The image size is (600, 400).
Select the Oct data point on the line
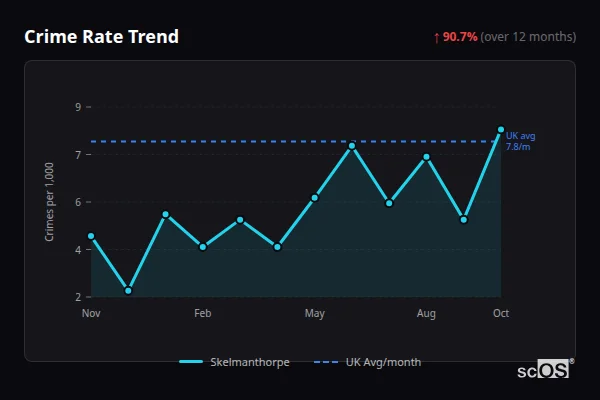(x=501, y=130)
